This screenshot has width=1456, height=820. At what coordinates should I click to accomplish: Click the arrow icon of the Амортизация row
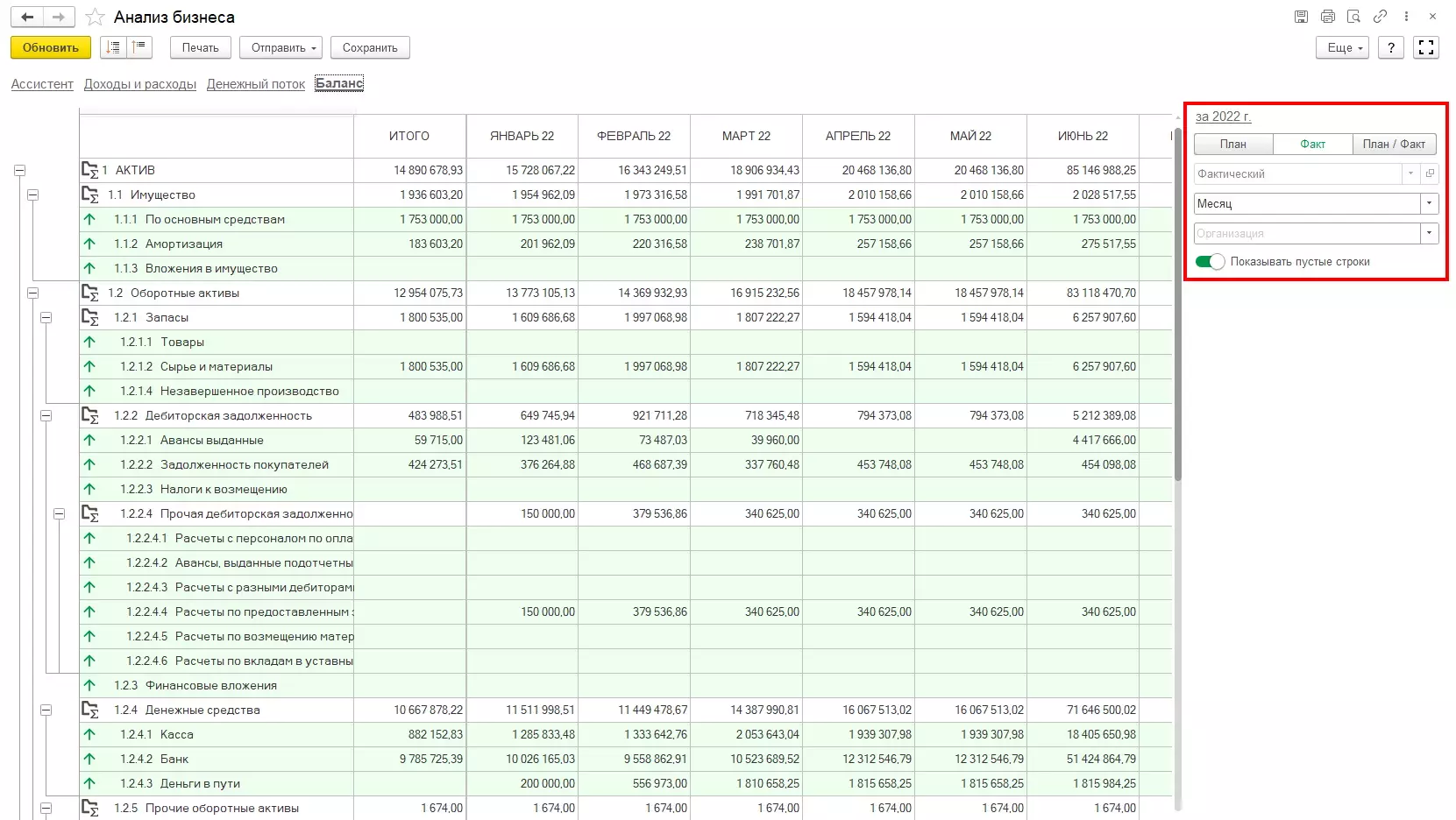click(x=89, y=244)
